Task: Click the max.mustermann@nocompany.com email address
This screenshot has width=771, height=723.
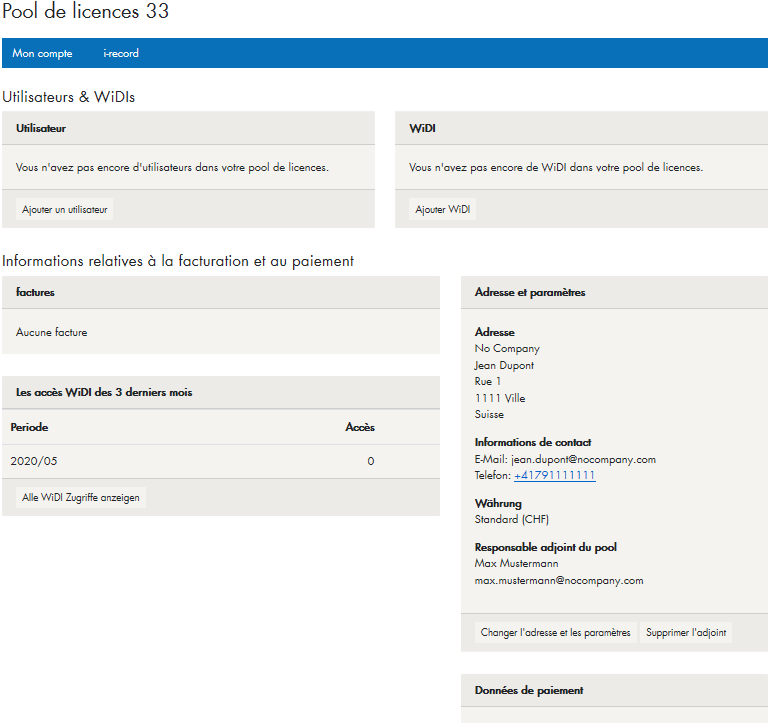Action: (x=559, y=581)
